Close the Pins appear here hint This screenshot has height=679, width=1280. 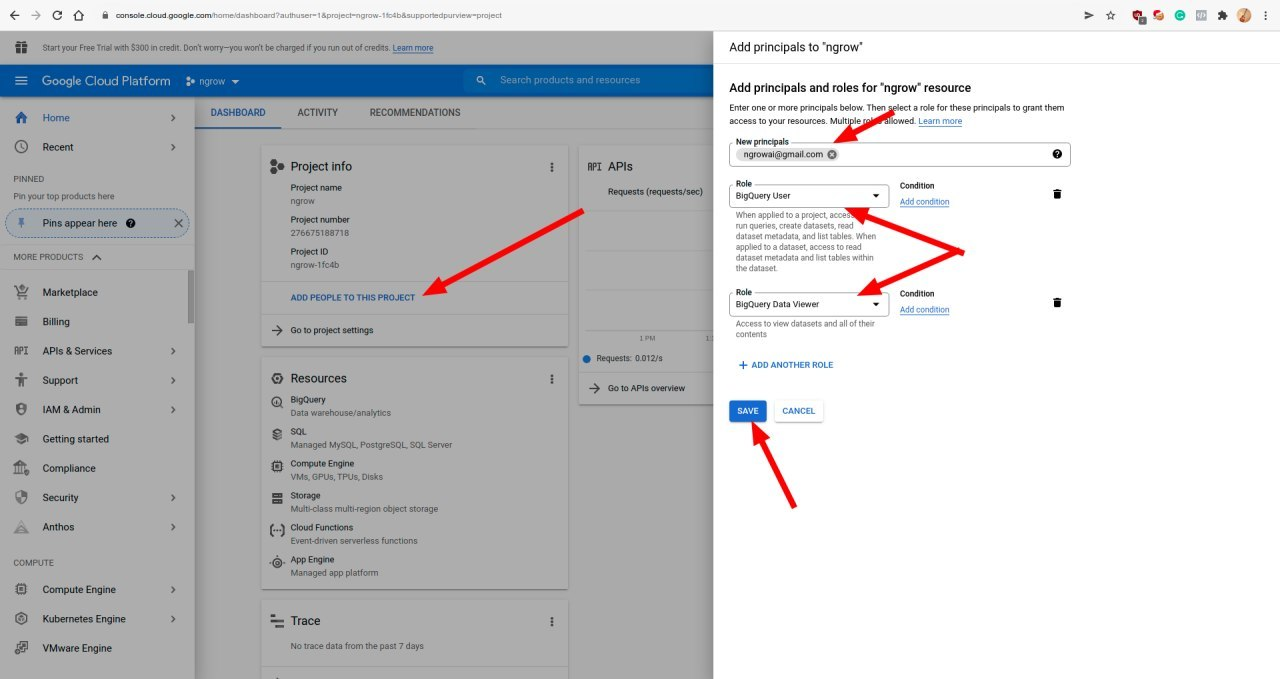(179, 223)
